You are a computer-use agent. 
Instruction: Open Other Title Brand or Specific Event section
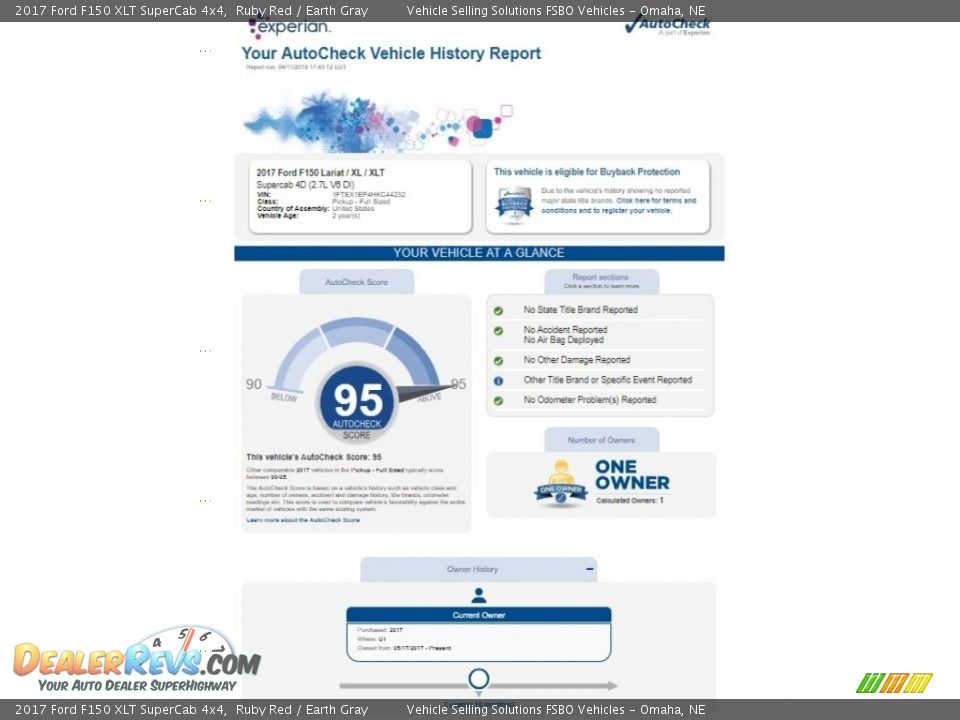tap(607, 380)
